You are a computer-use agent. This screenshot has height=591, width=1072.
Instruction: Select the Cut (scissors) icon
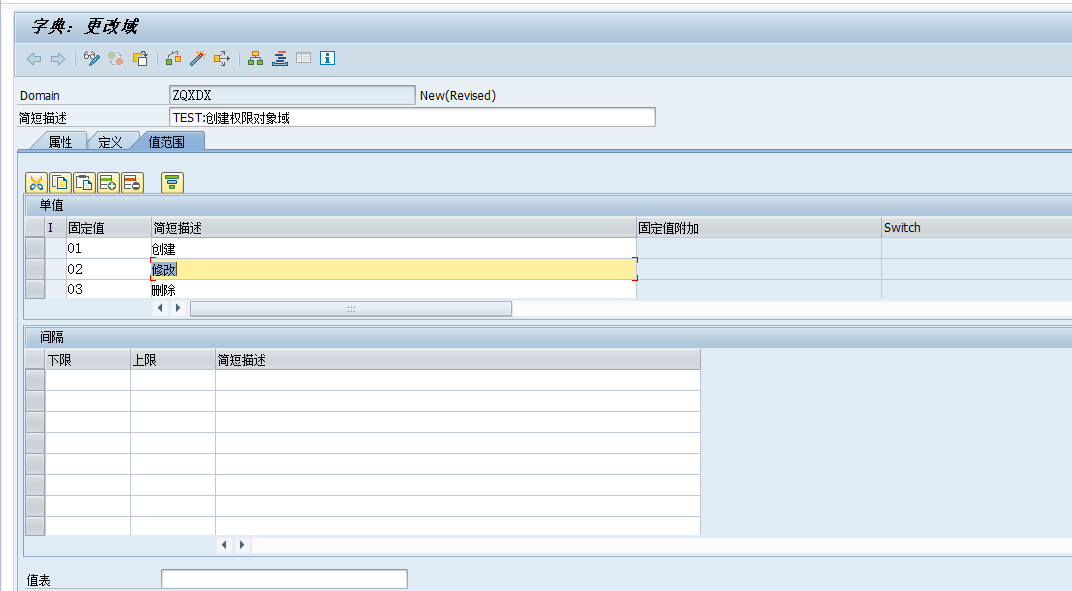(35, 183)
